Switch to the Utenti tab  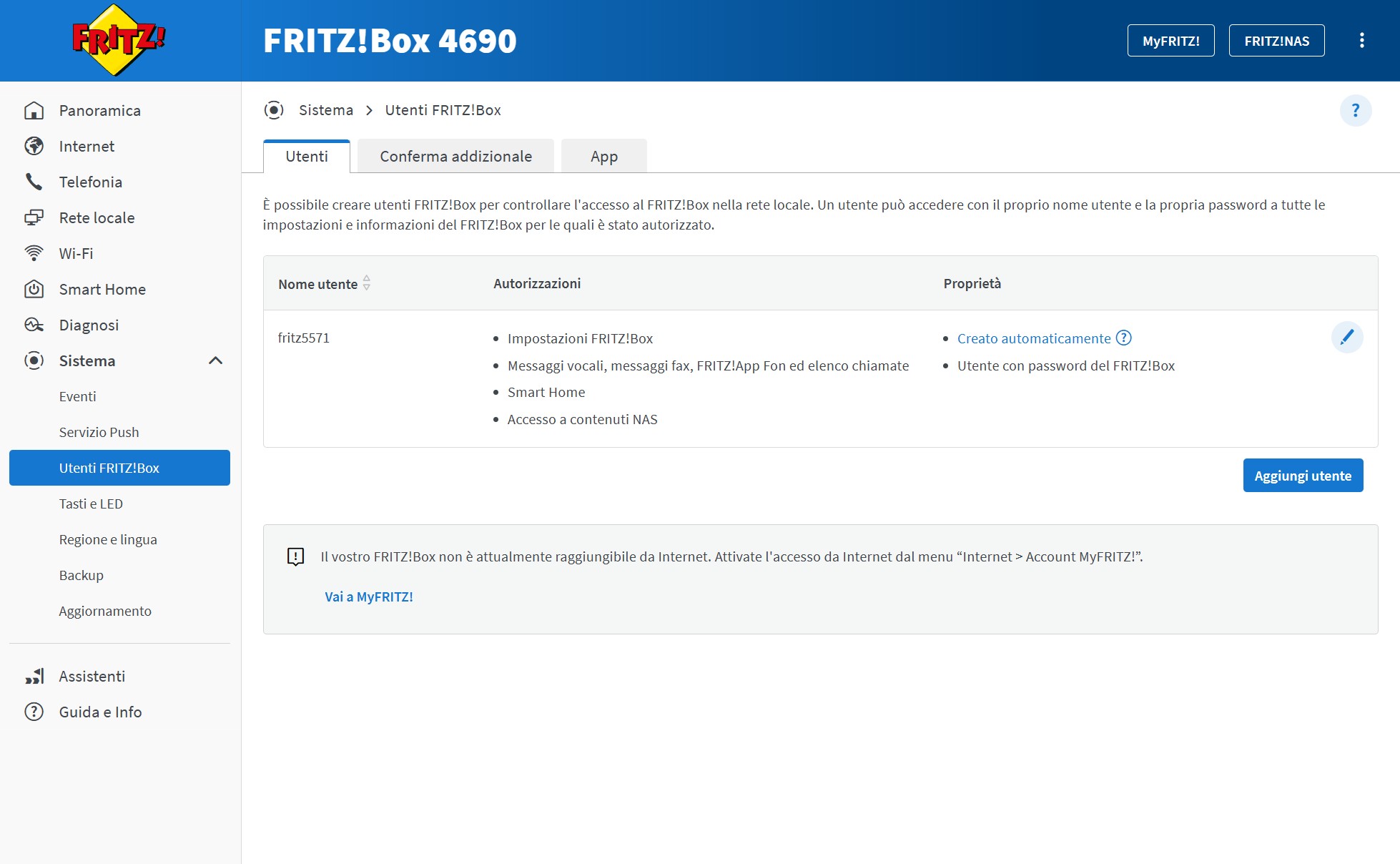pyautogui.click(x=307, y=156)
